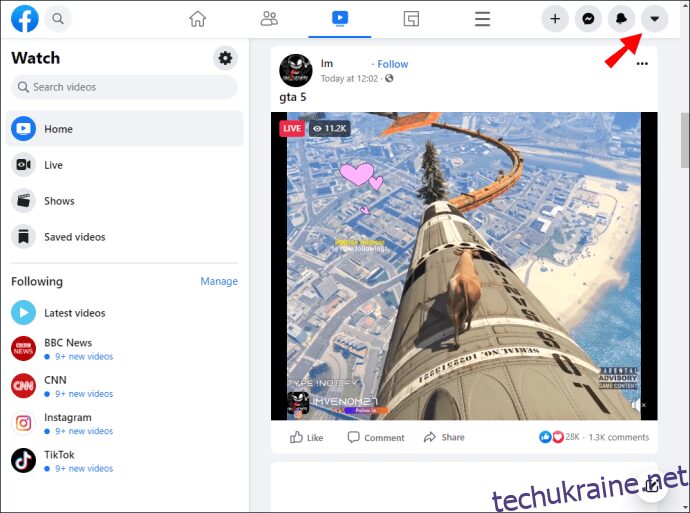The image size is (690, 513).
Task: Click the new message compose button
Action: point(652,486)
